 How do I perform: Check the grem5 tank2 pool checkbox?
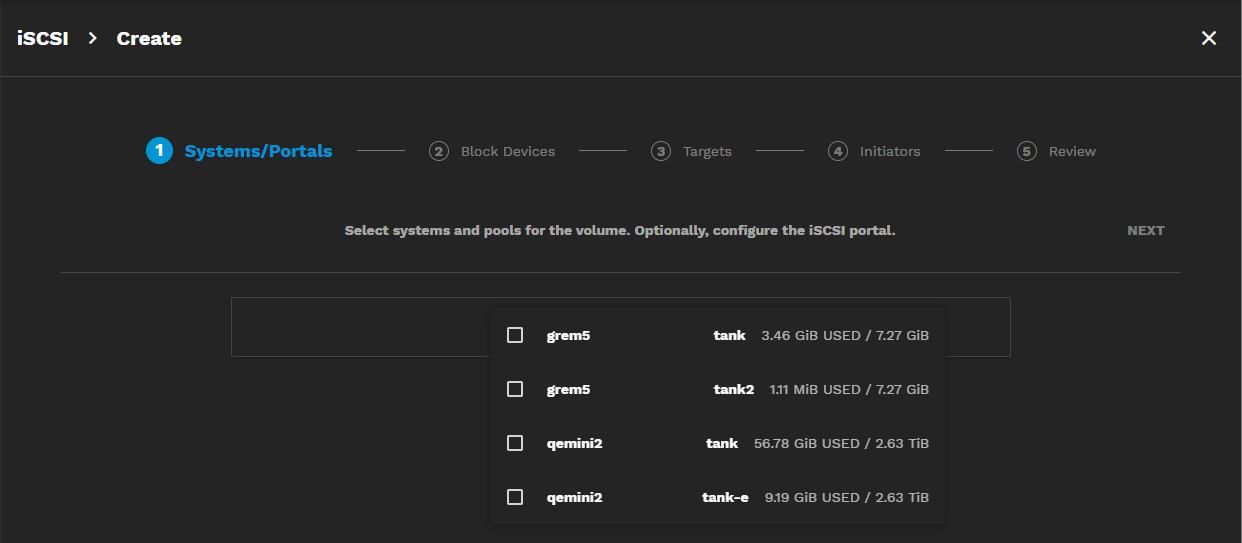[x=515, y=389]
